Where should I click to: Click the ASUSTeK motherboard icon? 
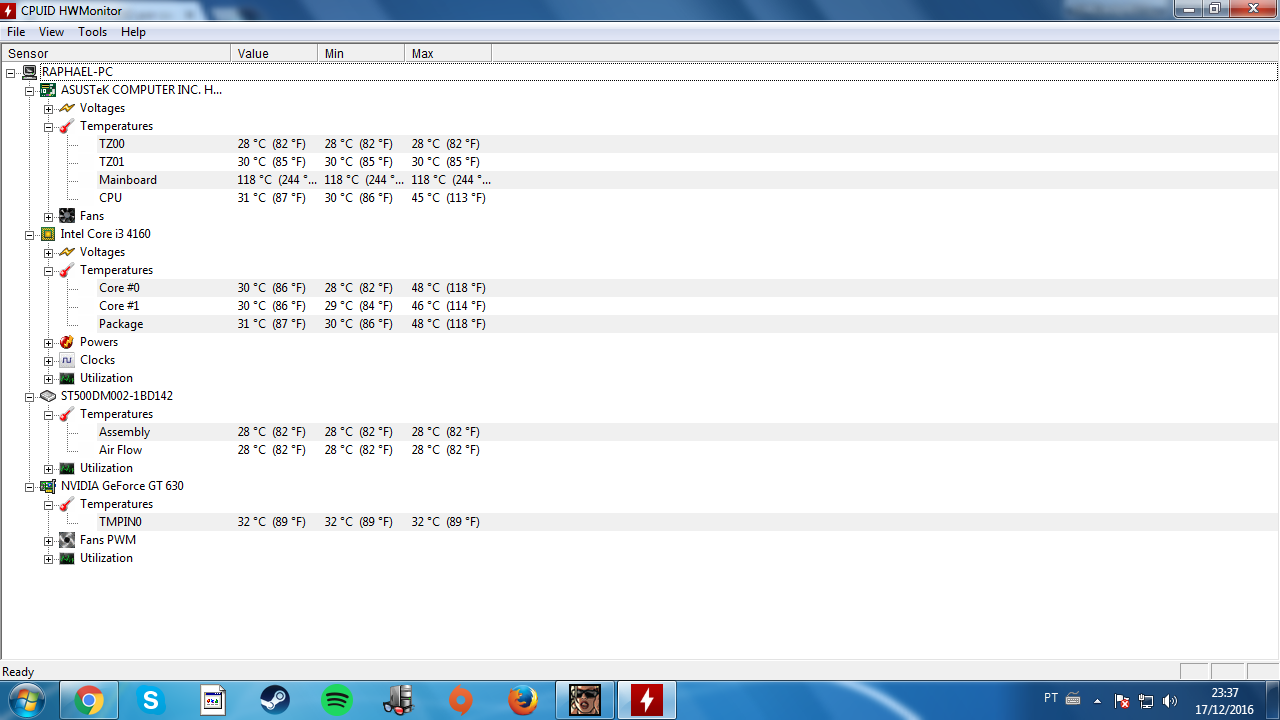coord(48,90)
